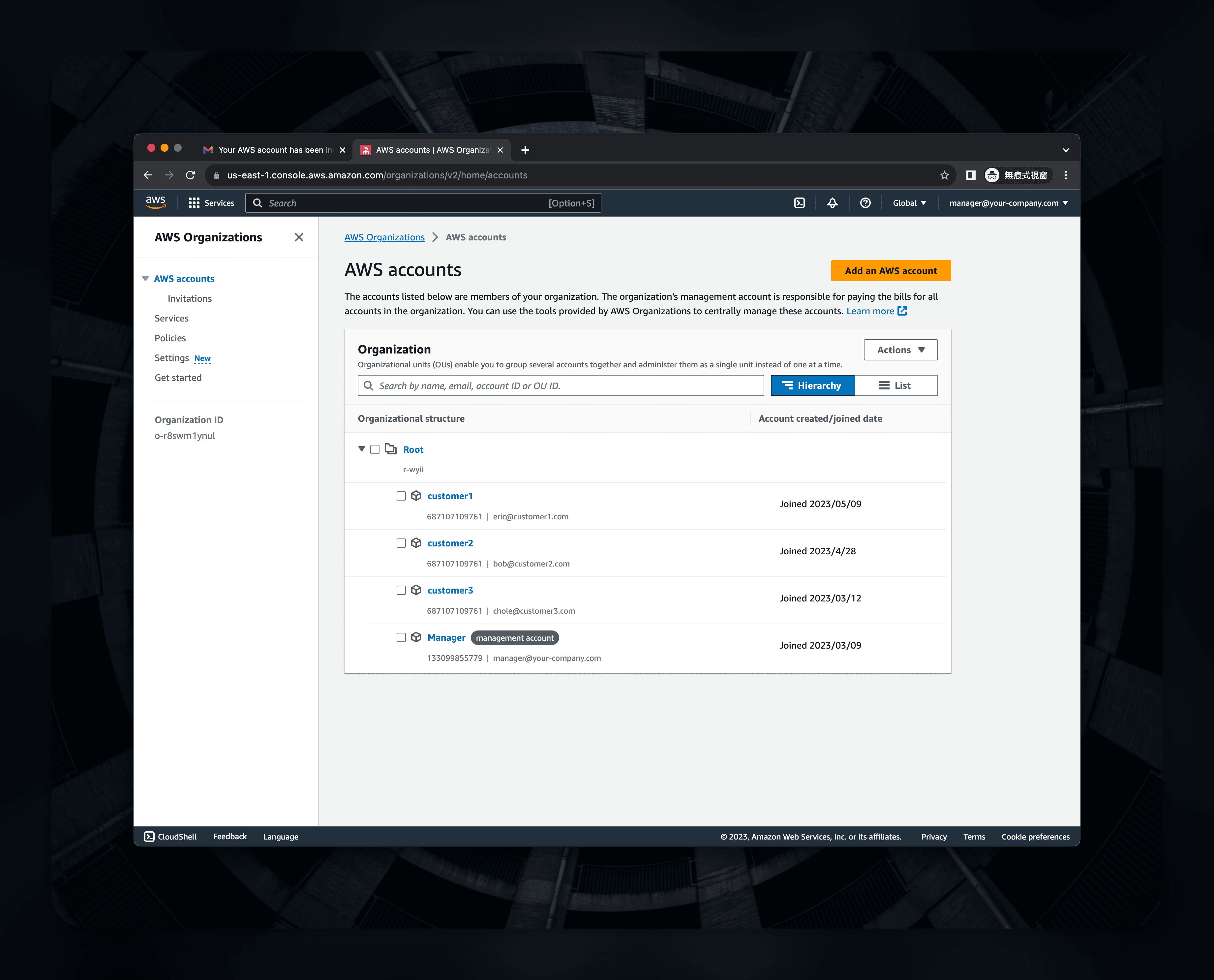1214x980 pixels.
Task: Select the customer3 checkbox
Action: coord(401,591)
